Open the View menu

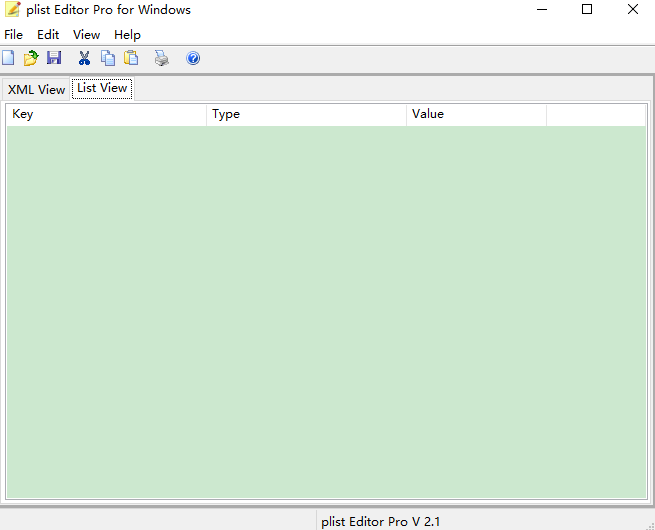pos(86,35)
